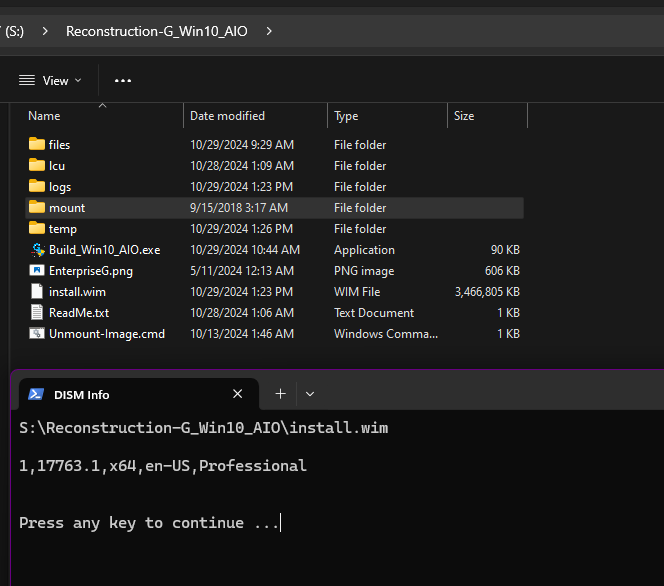Open the mount folder icon
Screen dimensions: 664x586
click(37, 208)
